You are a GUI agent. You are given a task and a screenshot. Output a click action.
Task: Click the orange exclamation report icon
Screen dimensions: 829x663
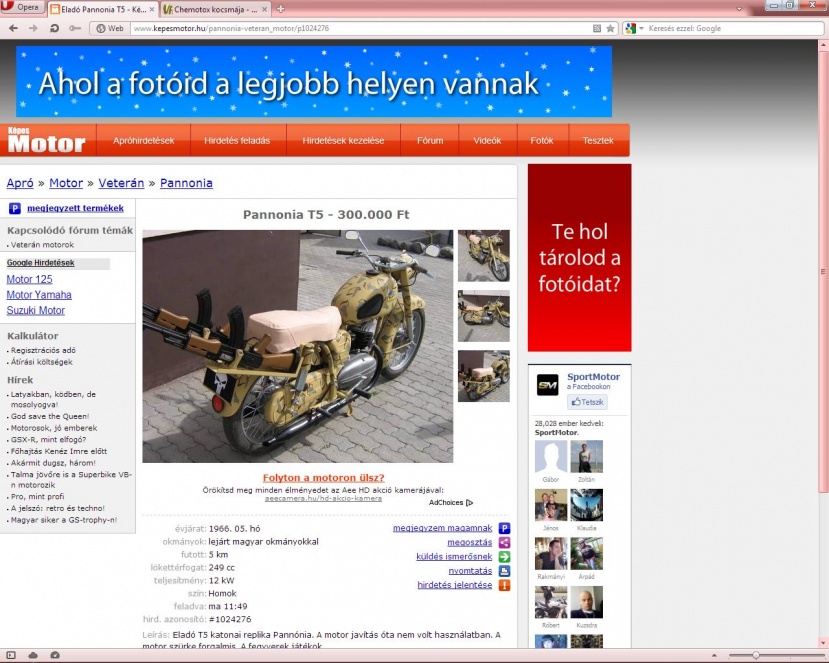click(504, 585)
